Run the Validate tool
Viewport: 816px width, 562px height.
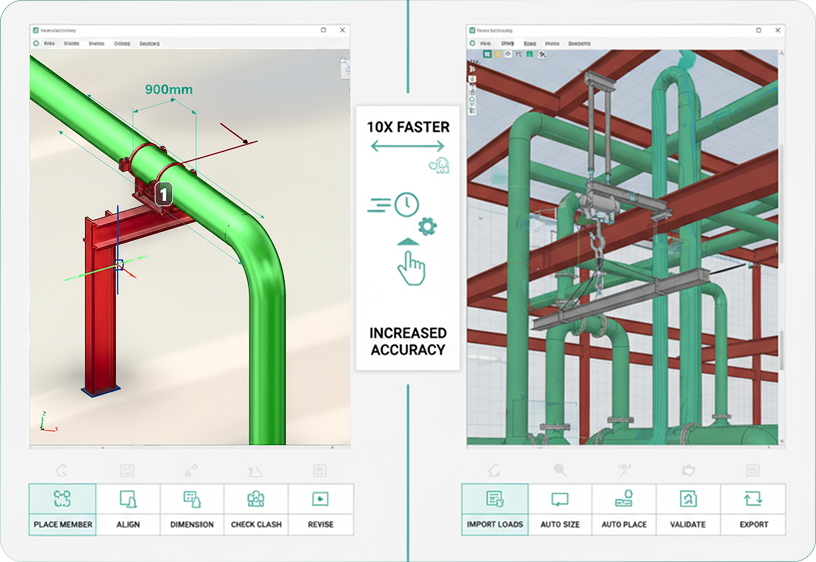[x=688, y=509]
